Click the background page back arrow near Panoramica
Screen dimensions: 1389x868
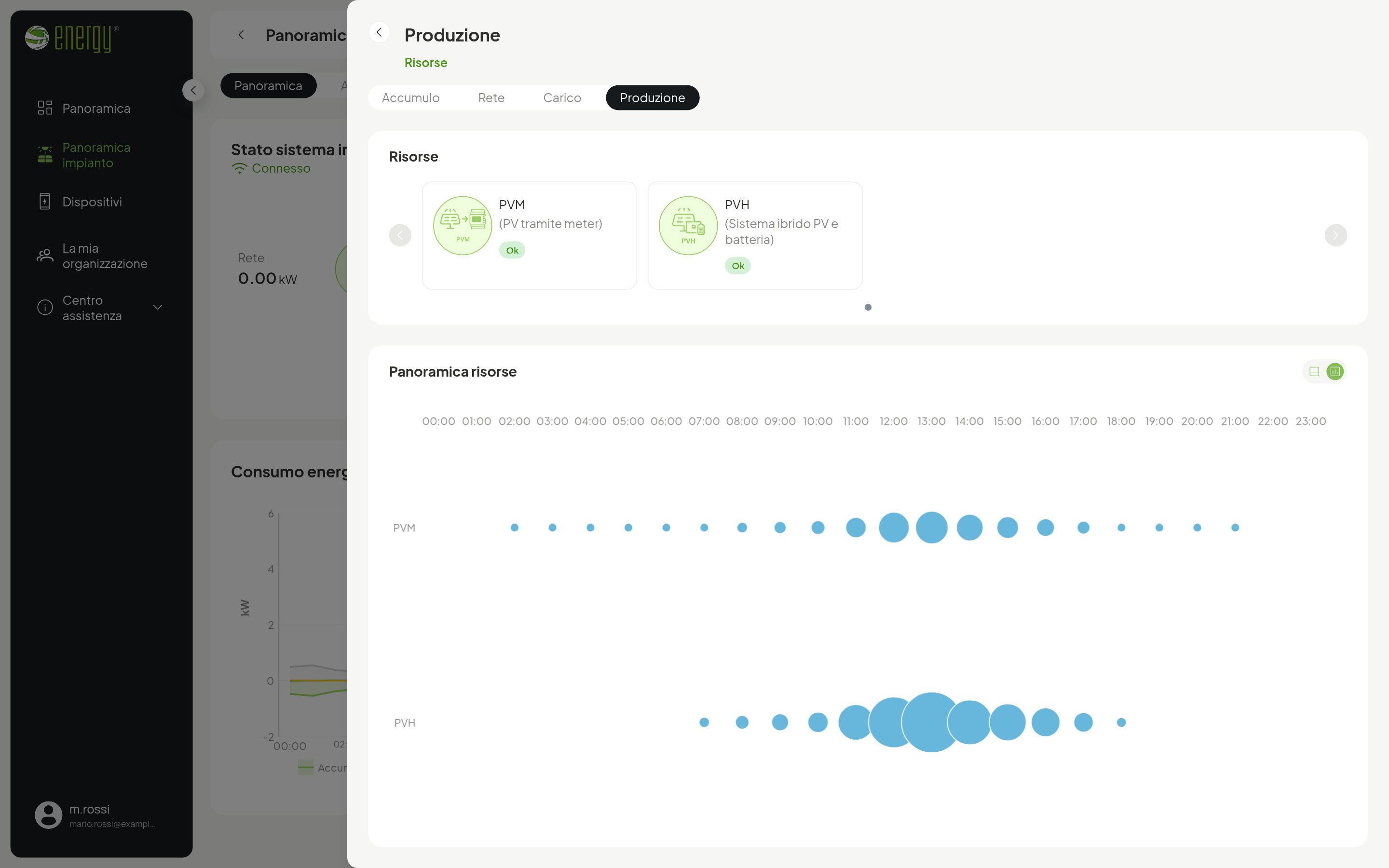click(241, 35)
